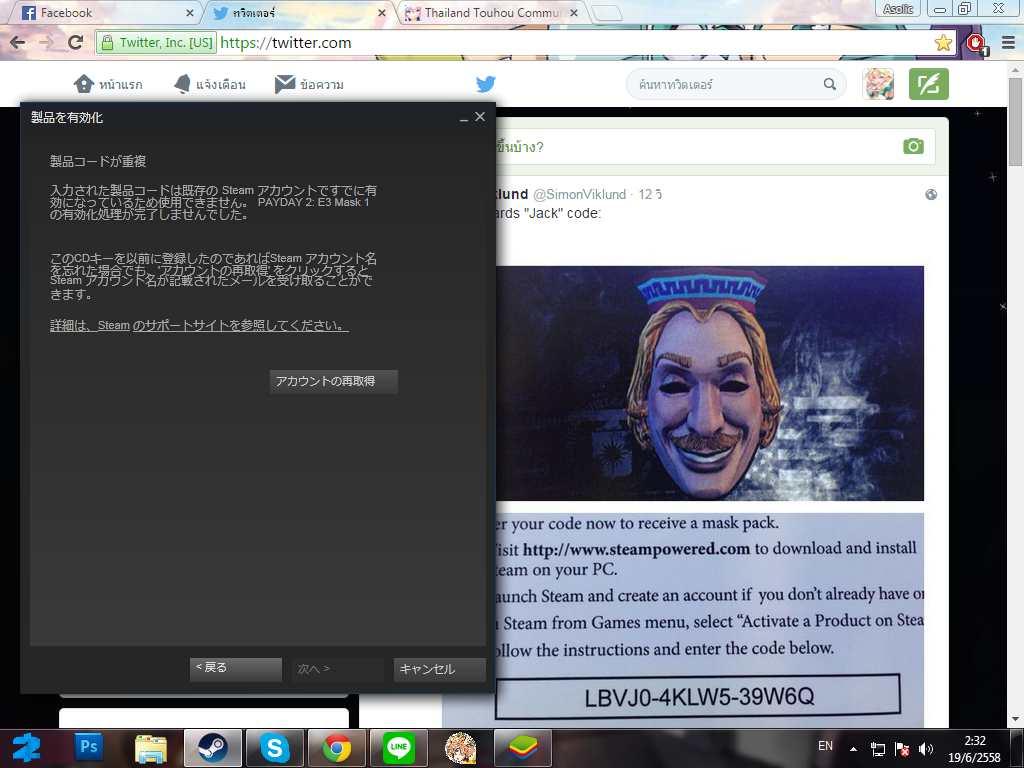Click the Asolic Chrome profile button

click(x=898, y=8)
